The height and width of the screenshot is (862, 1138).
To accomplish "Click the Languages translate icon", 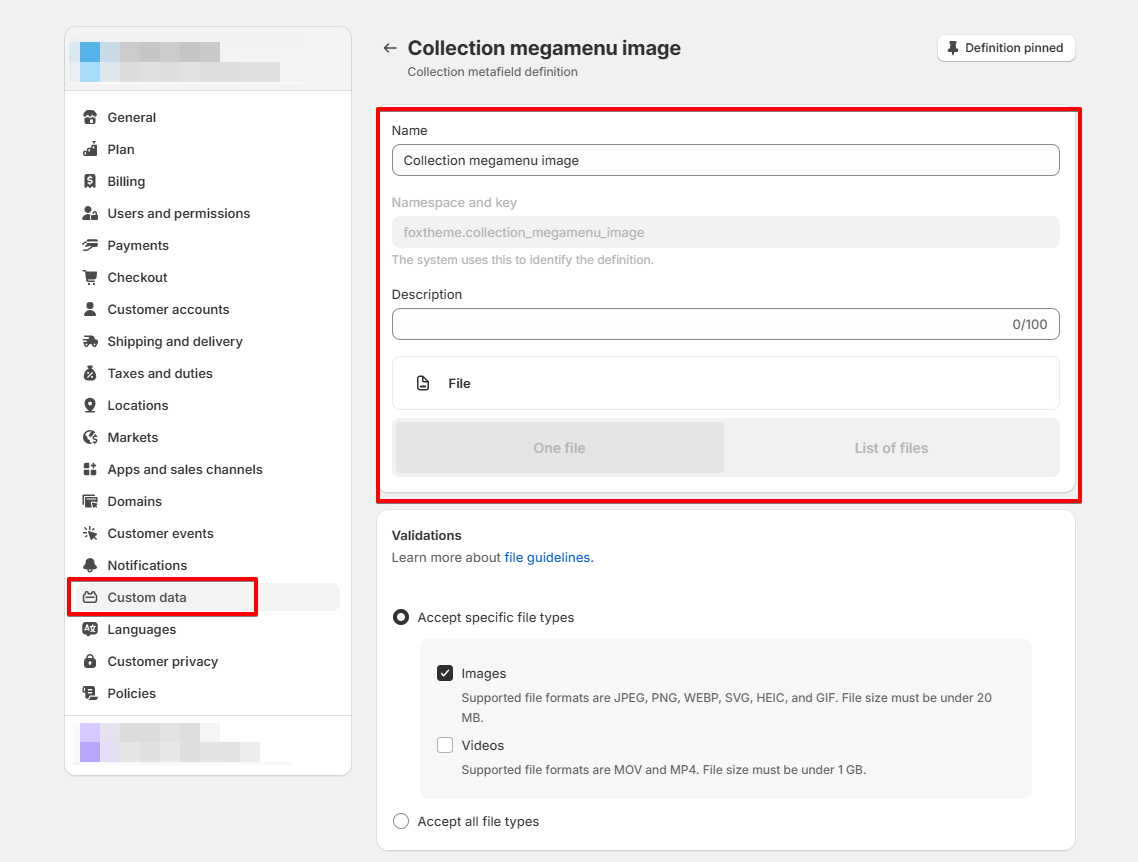I will [90, 629].
